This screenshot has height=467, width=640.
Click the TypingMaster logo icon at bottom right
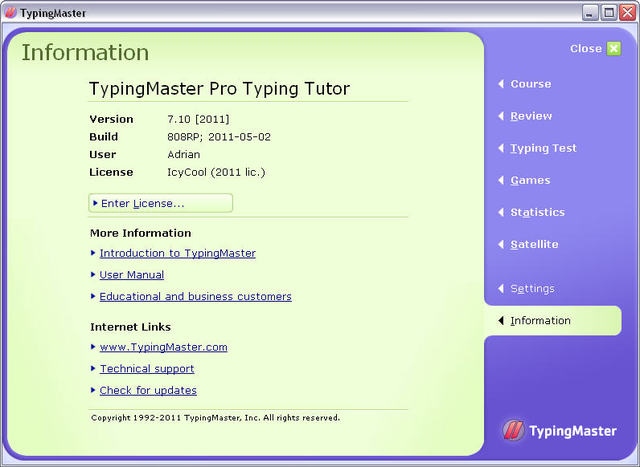point(513,430)
